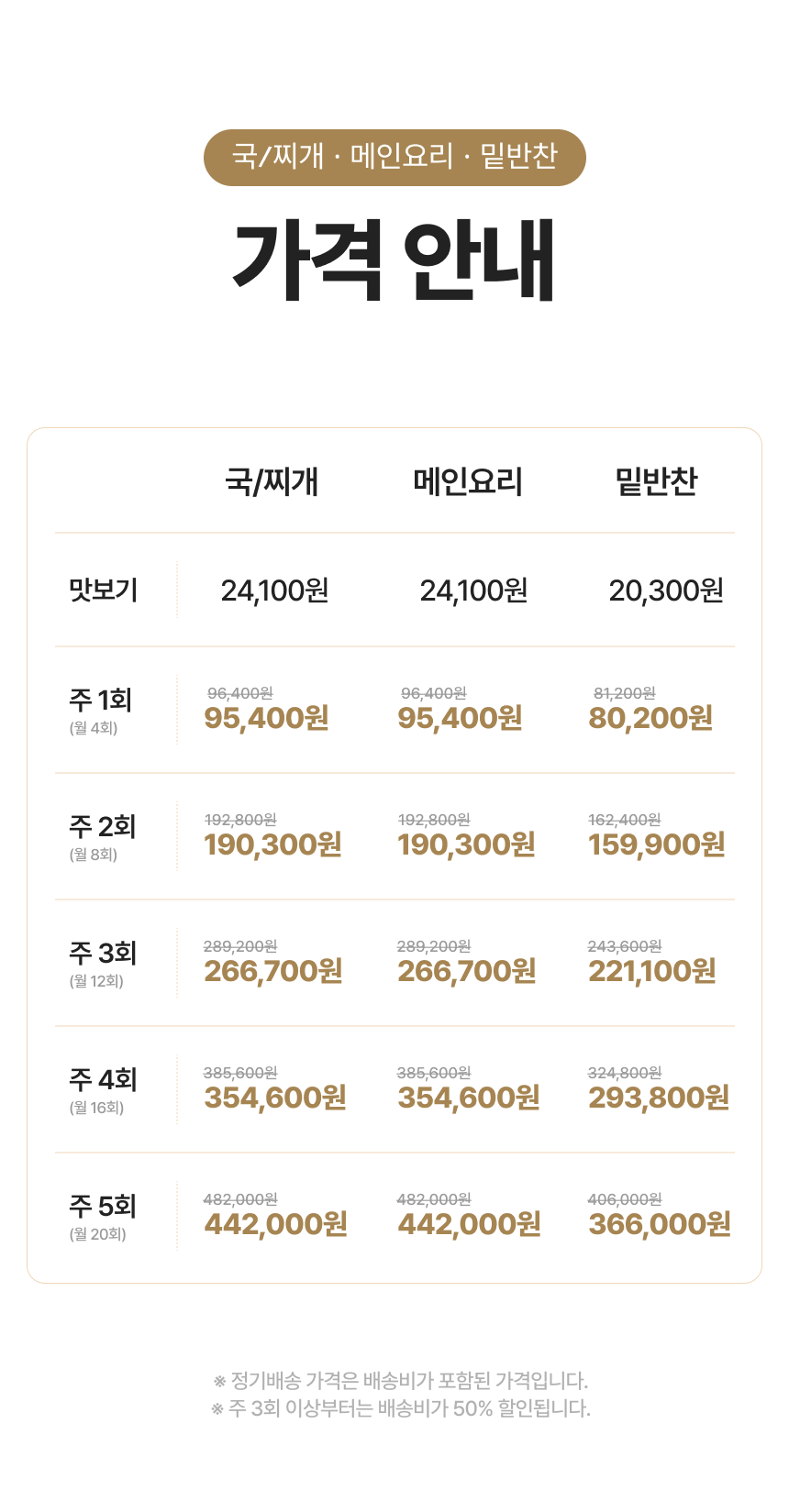789x1512 pixels.
Task: Click the 주 3회 row label
Action: 103,955
